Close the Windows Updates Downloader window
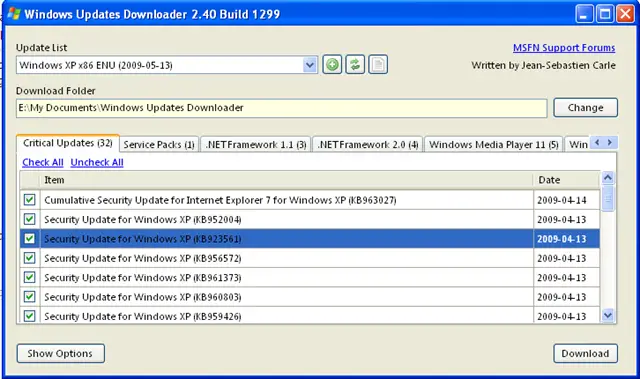The height and width of the screenshot is (379, 640). (625, 14)
